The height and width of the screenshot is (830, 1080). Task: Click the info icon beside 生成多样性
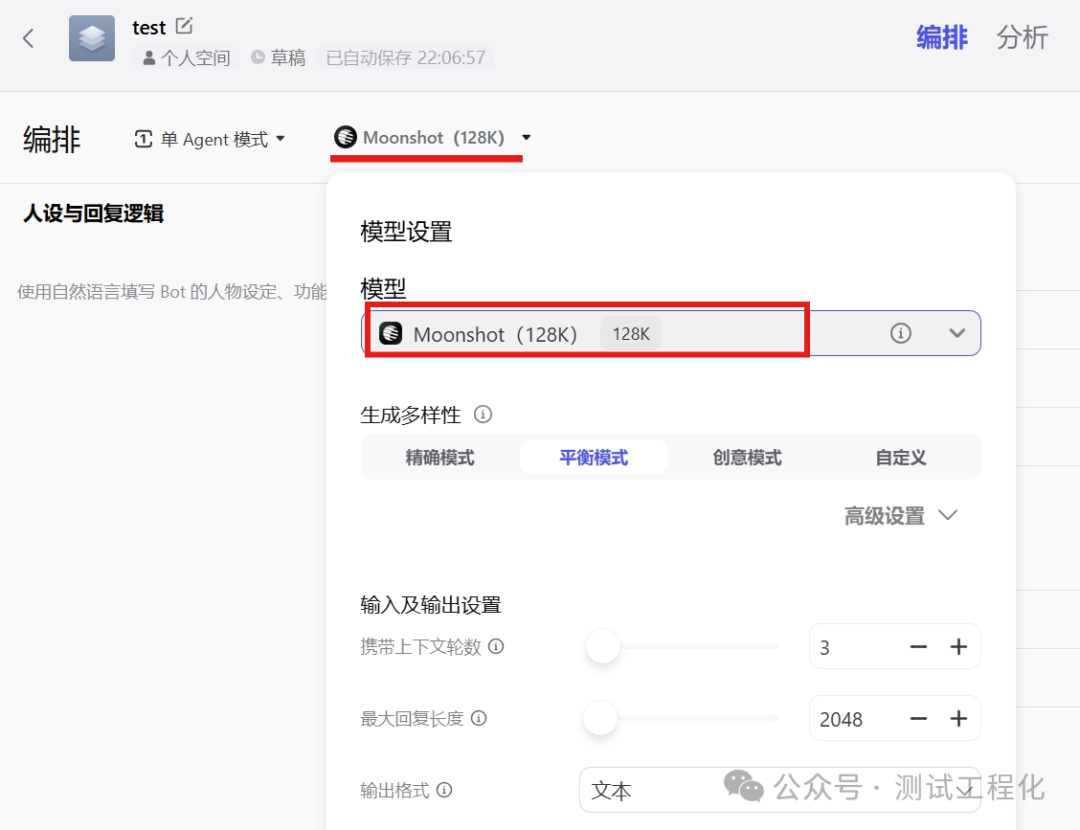click(483, 414)
